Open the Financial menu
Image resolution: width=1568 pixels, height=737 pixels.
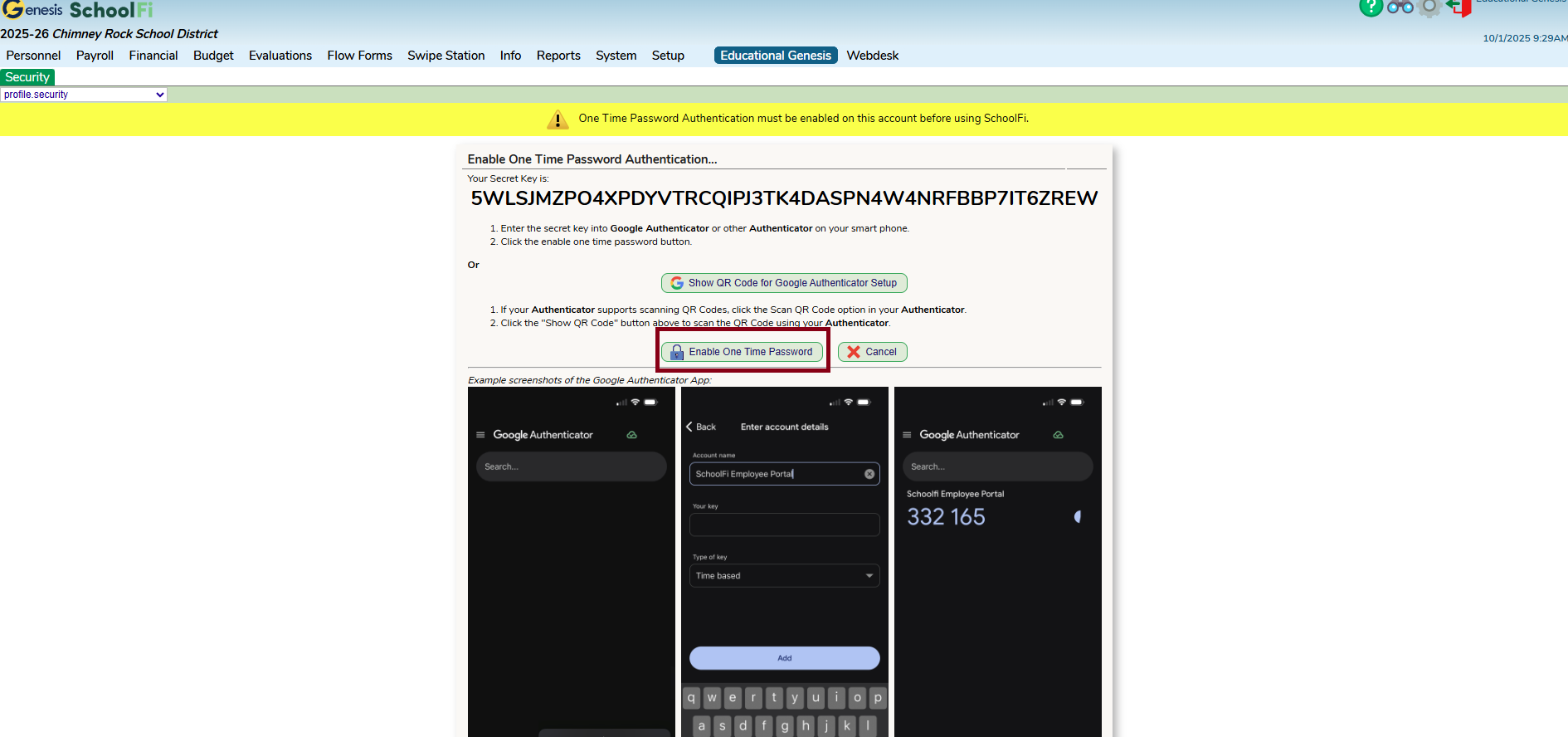(153, 56)
